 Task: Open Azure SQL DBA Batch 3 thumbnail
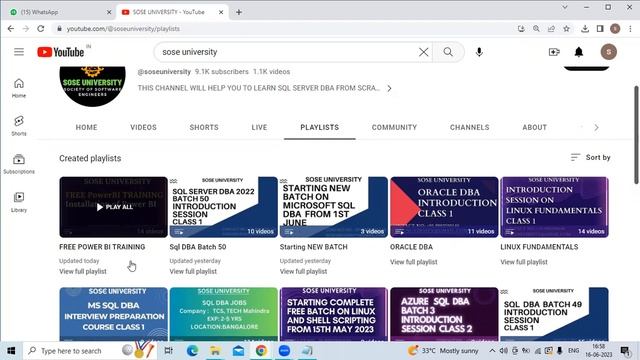click(444, 314)
